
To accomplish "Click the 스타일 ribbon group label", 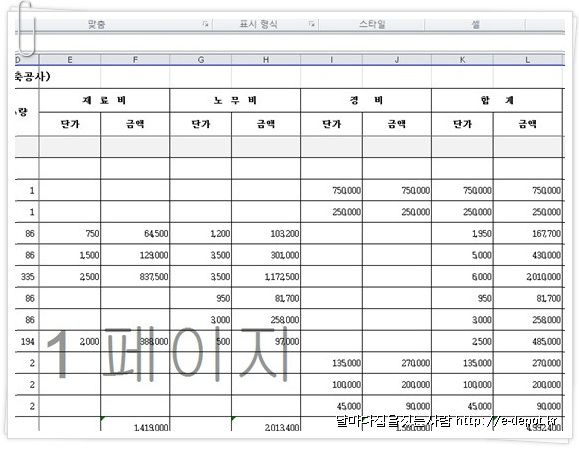I will tap(372, 24).
